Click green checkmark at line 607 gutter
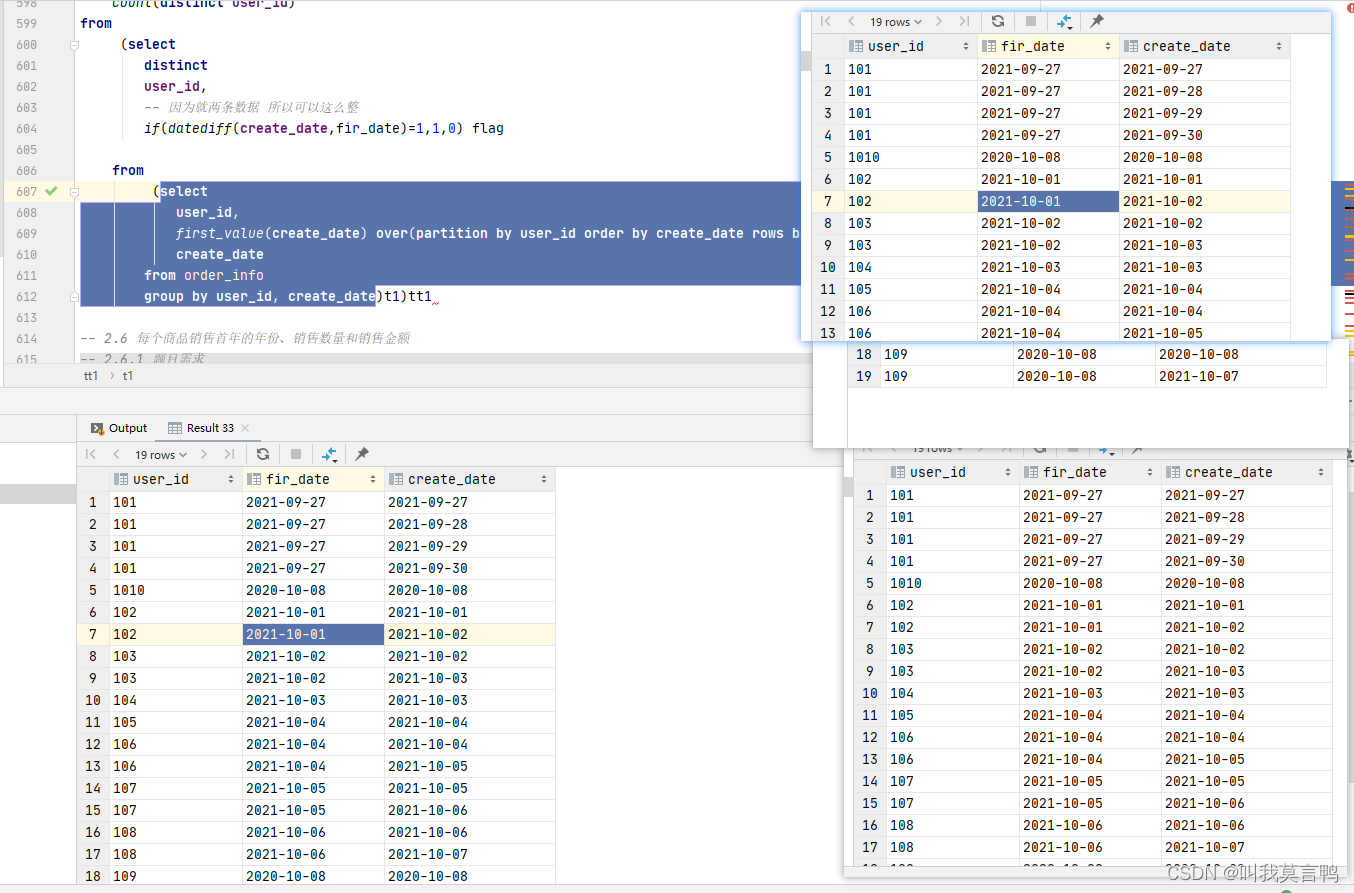This screenshot has width=1354, height=893. click(x=52, y=191)
